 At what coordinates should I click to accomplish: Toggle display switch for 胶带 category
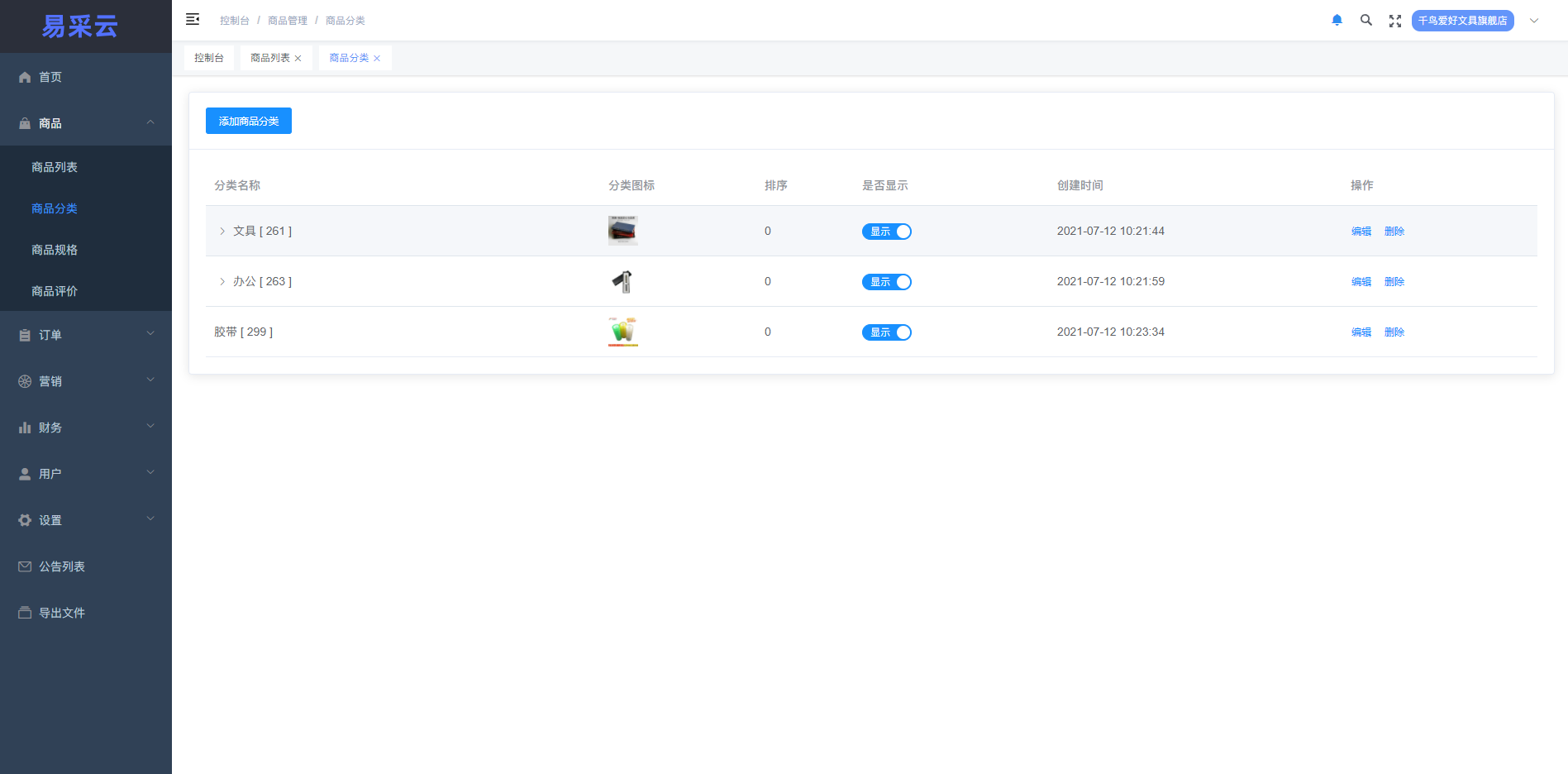(886, 332)
